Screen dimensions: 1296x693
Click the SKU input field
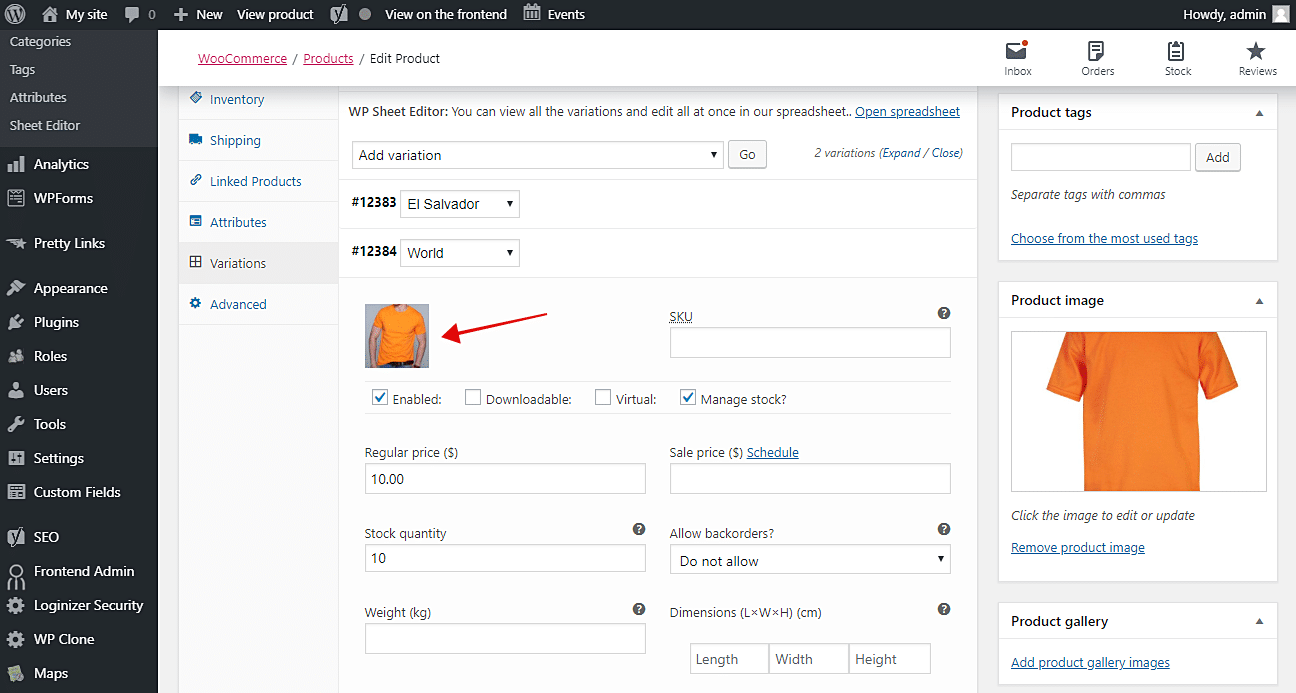click(810, 343)
